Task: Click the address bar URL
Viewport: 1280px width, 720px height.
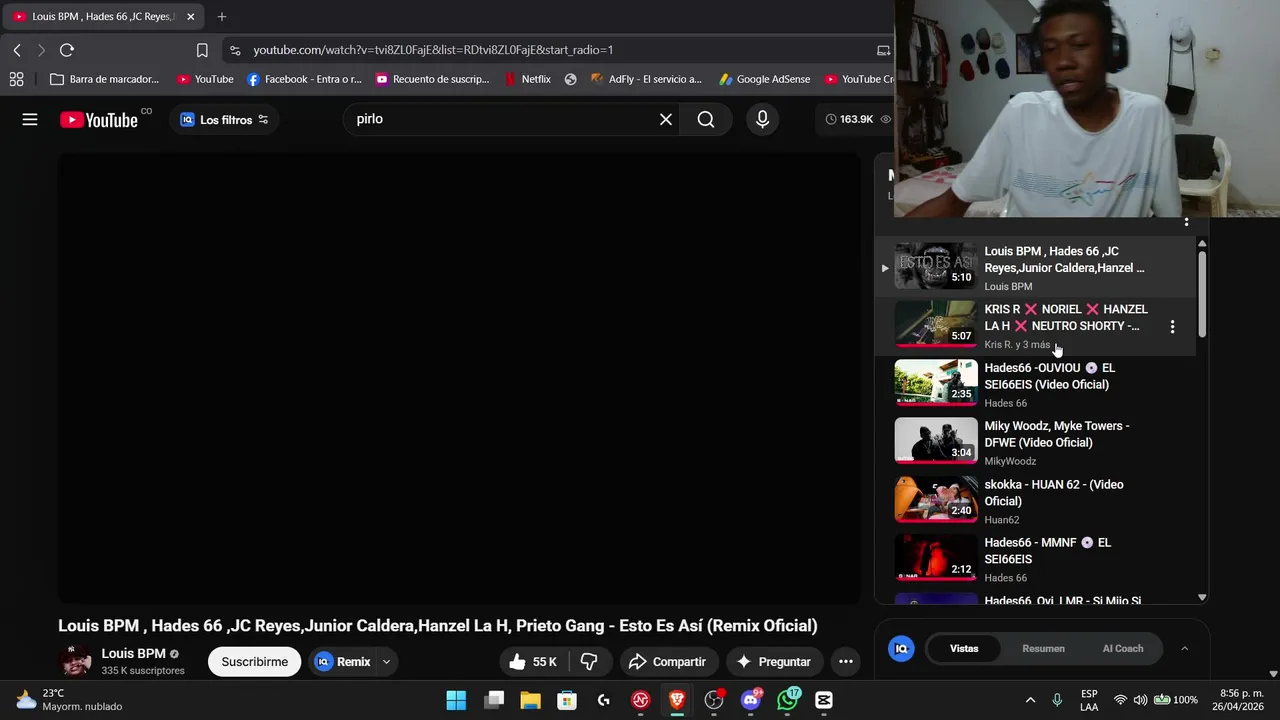Action: click(433, 50)
